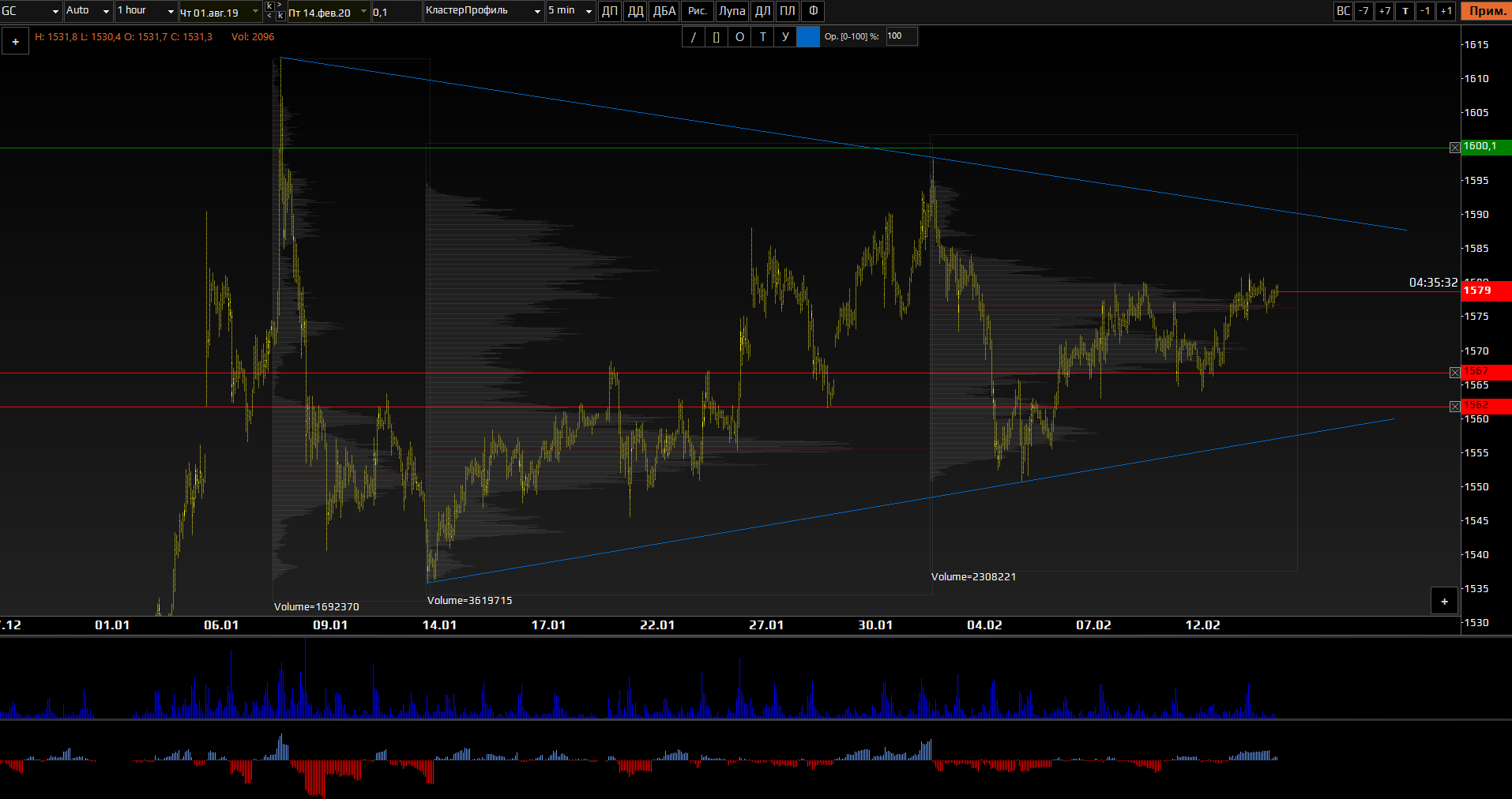Click the ВС button in top bar
The image size is (1512, 799).
[x=1343, y=11]
